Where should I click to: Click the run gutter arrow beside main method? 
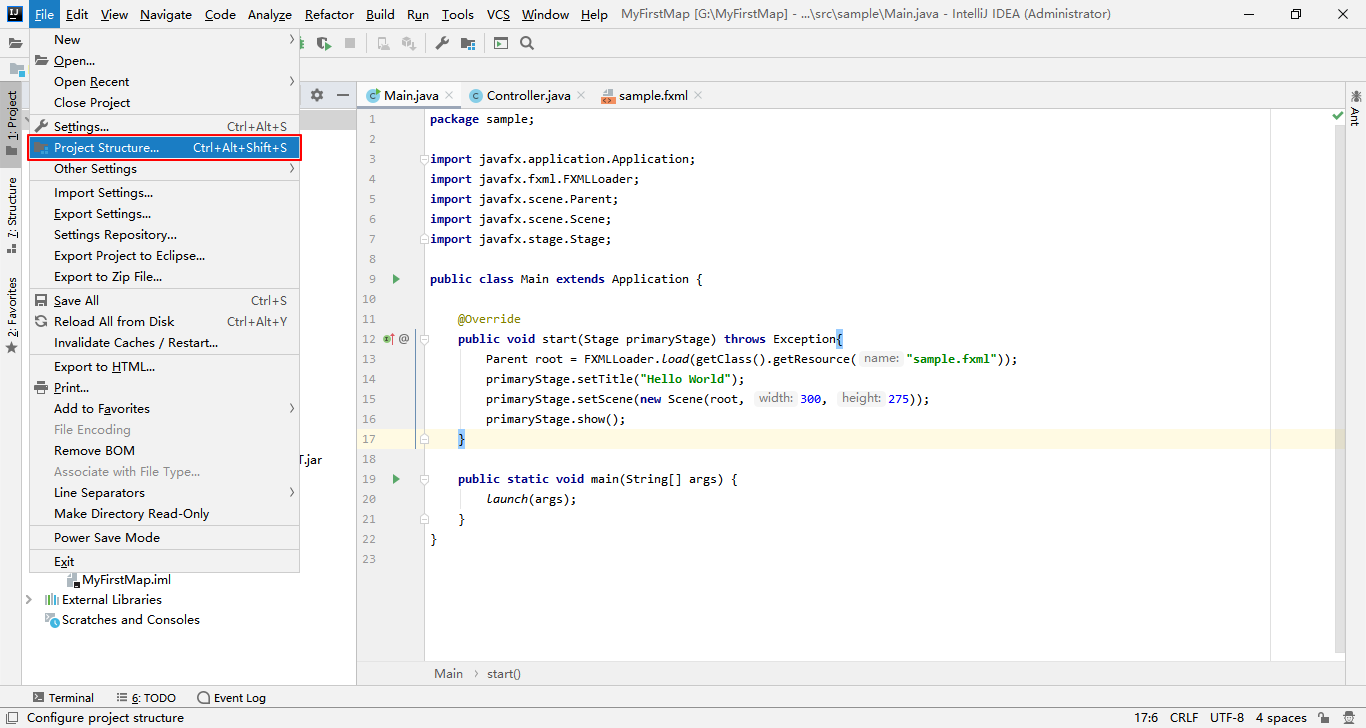(x=396, y=479)
